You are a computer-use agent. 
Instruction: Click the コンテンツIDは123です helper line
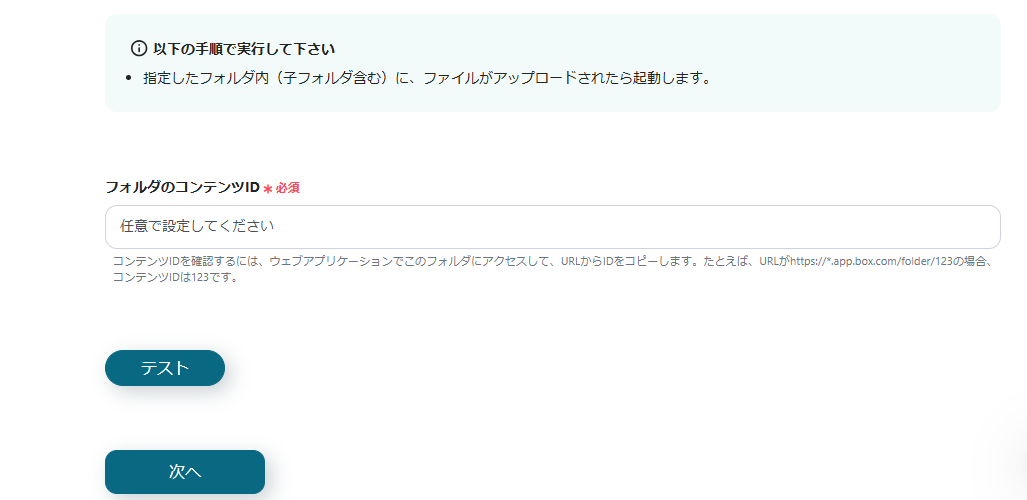[x=175, y=277]
